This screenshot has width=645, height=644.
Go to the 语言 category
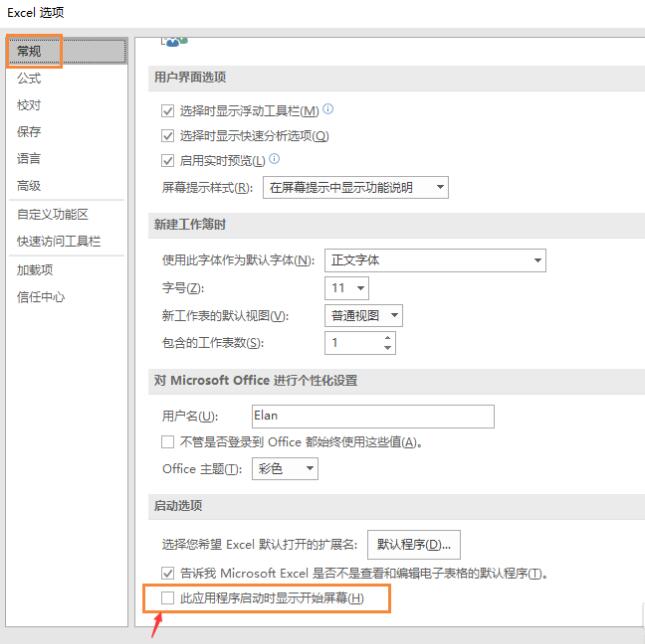click(29, 158)
